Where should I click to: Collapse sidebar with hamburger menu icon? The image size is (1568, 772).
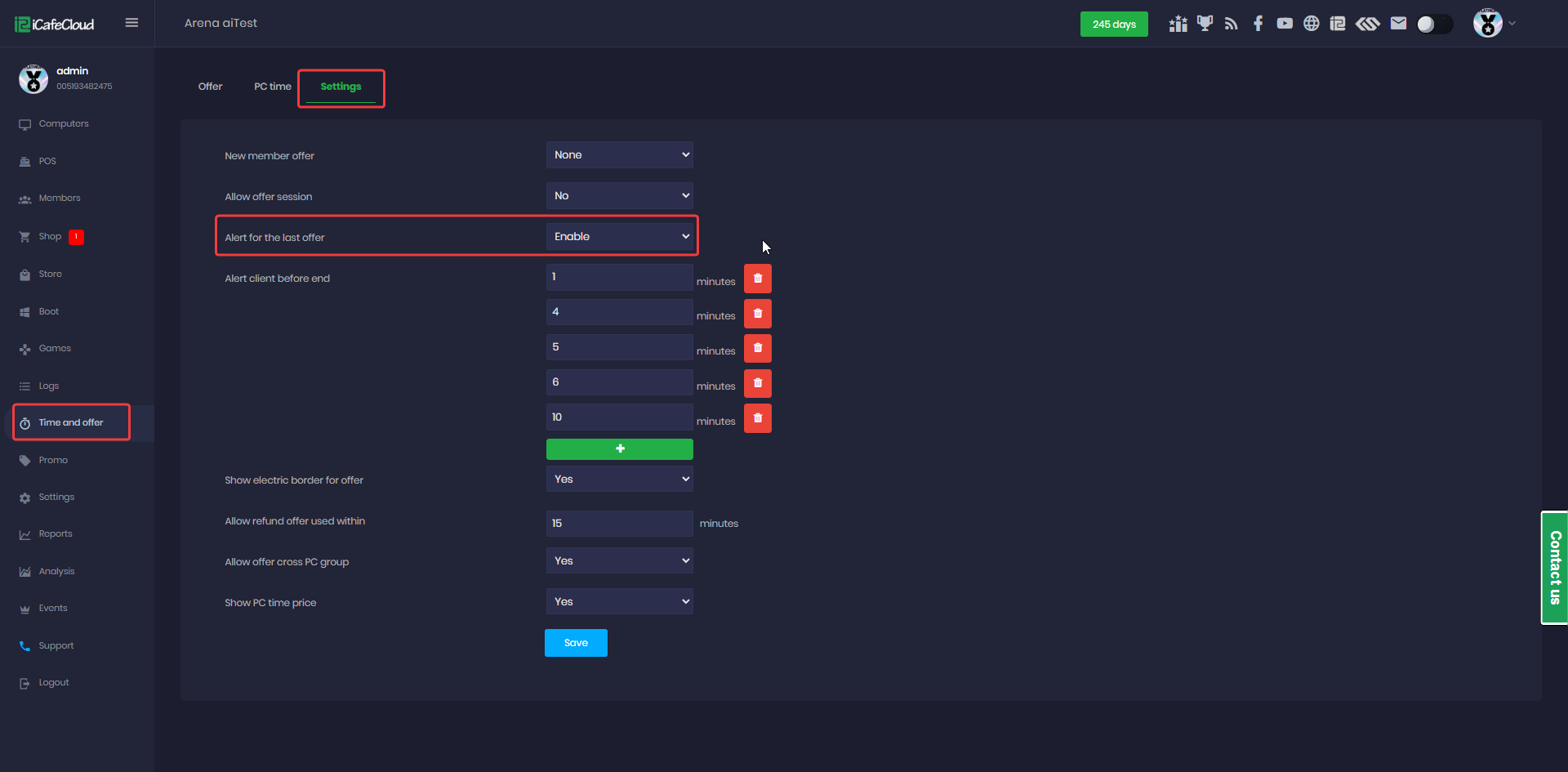click(131, 23)
